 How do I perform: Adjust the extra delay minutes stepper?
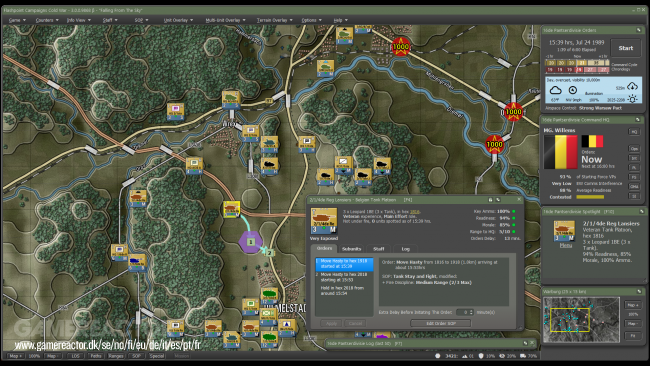coord(471,312)
